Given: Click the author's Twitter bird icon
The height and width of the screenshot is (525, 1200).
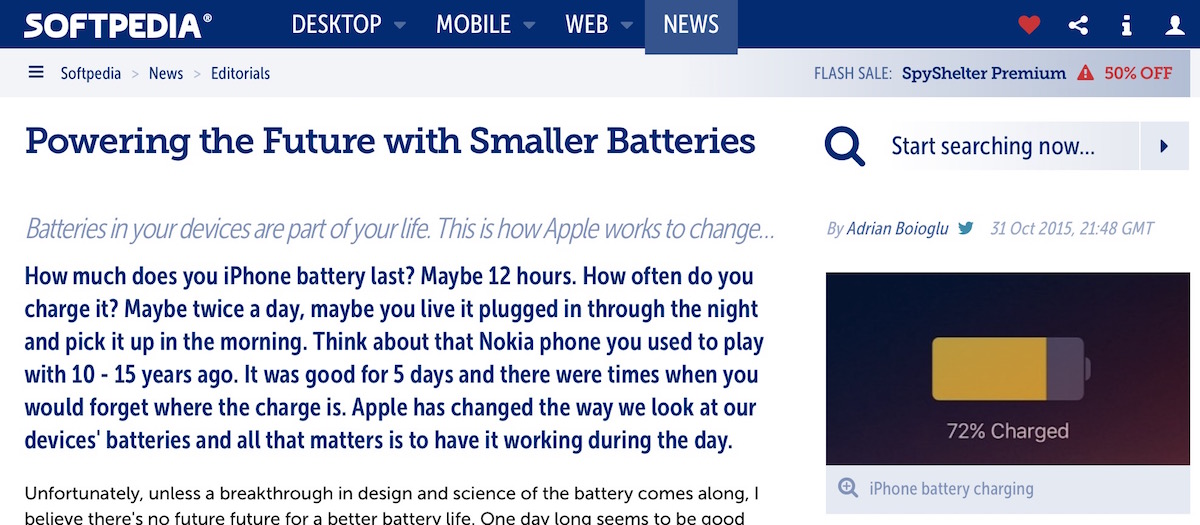Looking at the screenshot, I should [x=966, y=229].
